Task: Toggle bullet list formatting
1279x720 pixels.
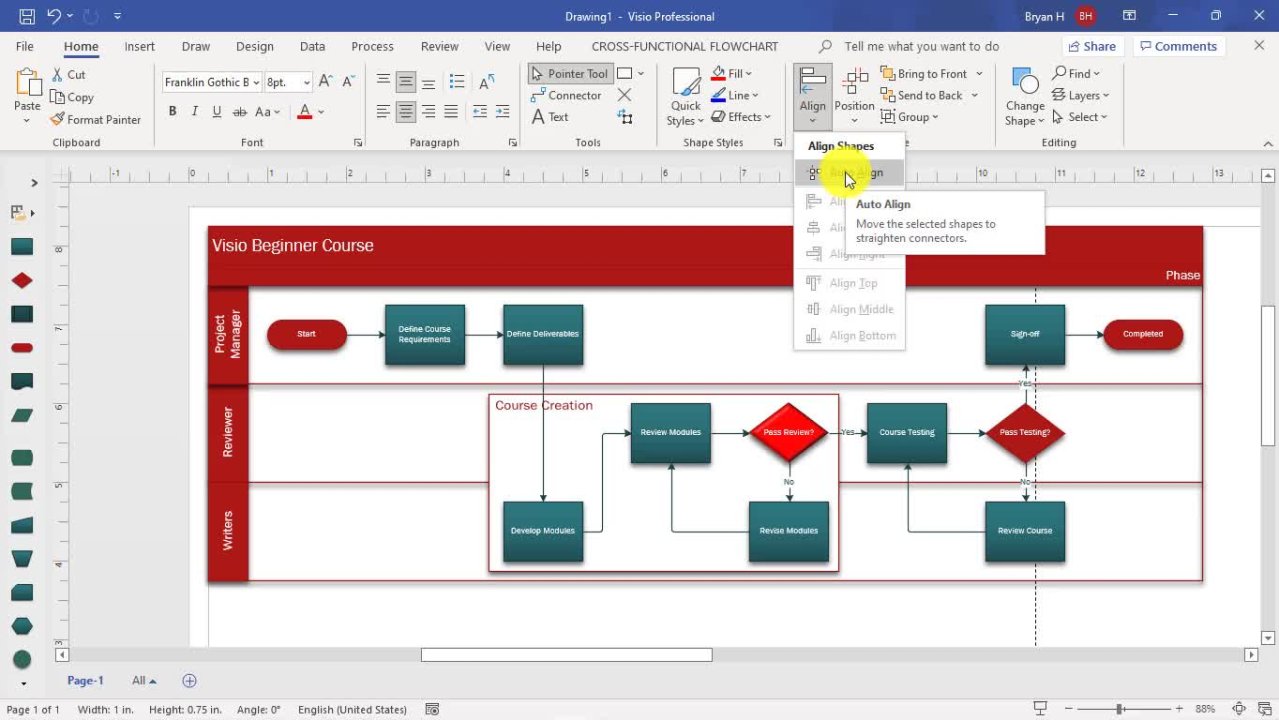Action: [457, 82]
